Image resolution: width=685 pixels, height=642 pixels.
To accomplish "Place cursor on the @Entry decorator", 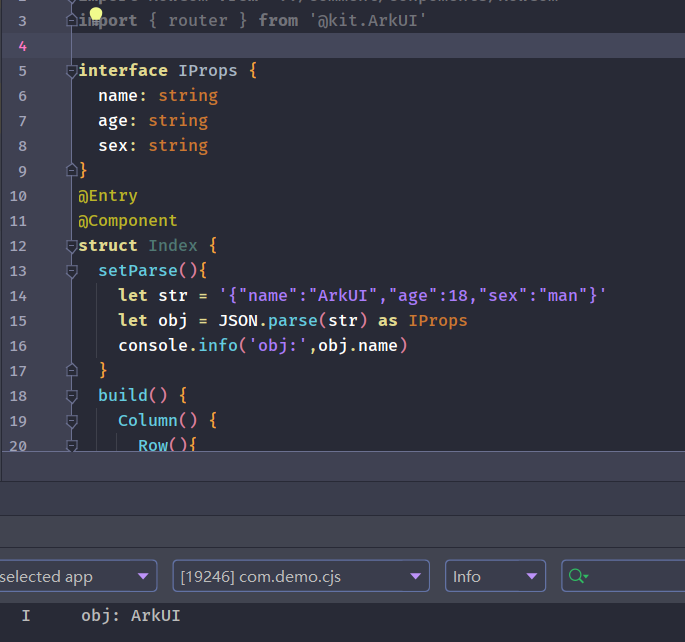I will 108,196.
